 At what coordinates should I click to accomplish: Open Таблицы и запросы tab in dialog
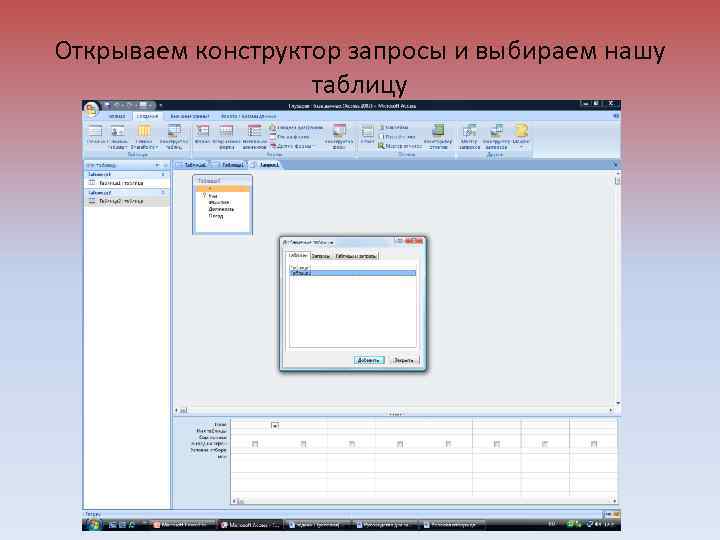355,256
